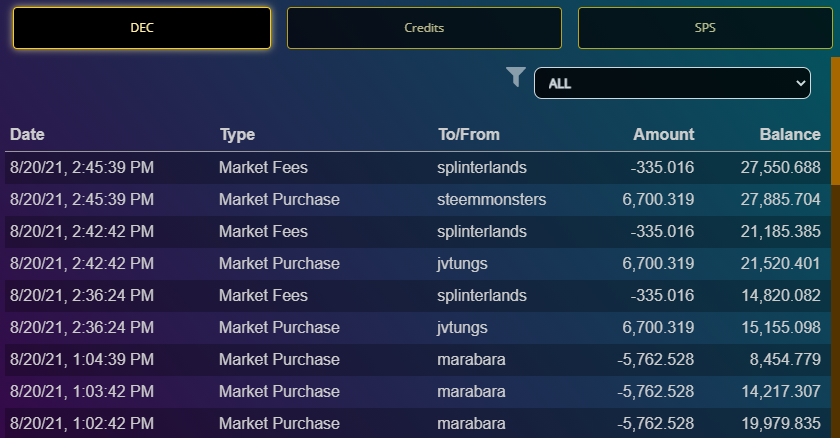The image size is (840, 438).
Task: Click the 27,885.704 balance cell
Action: tap(780, 199)
